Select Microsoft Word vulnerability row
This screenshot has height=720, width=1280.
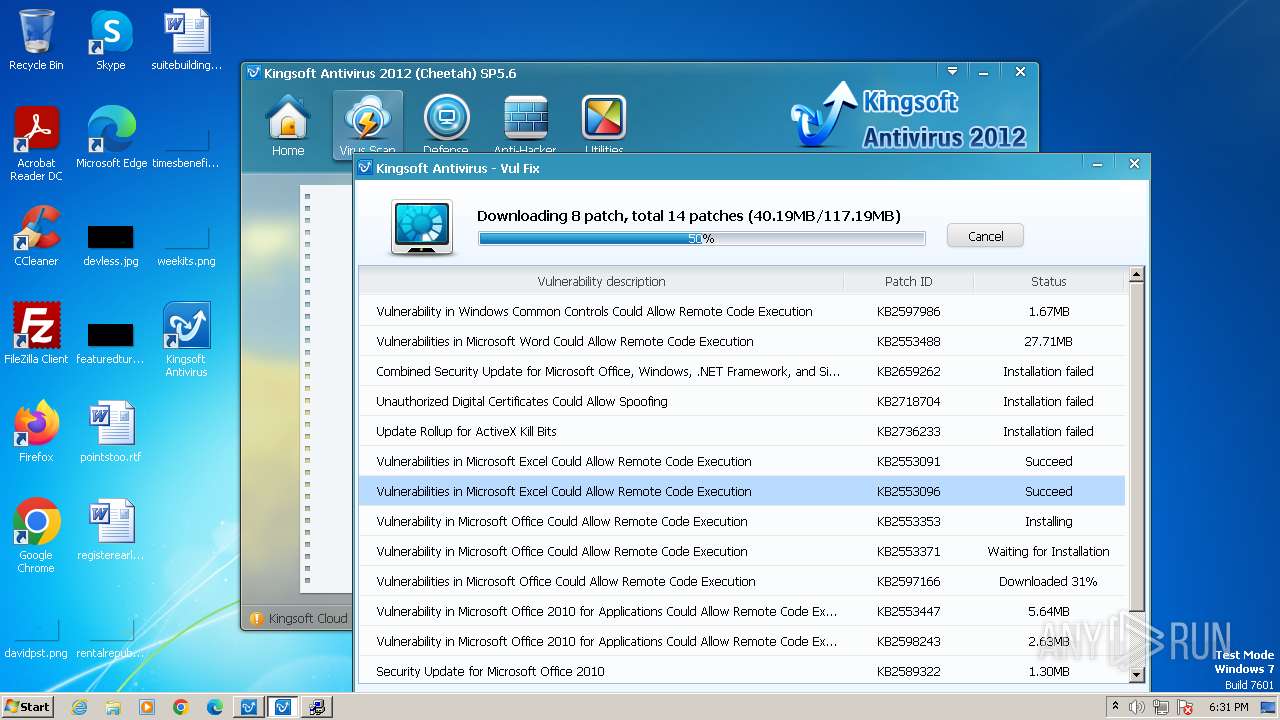(x=742, y=341)
